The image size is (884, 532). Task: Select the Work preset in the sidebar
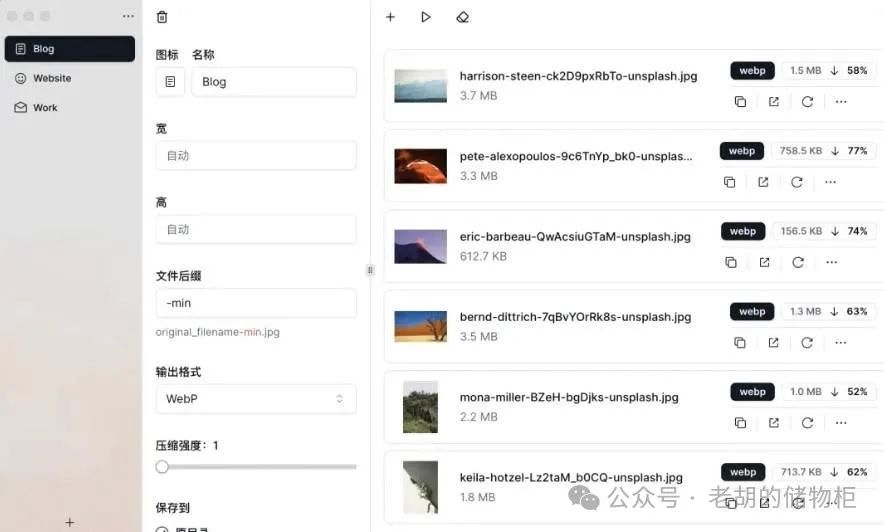tap(70, 108)
